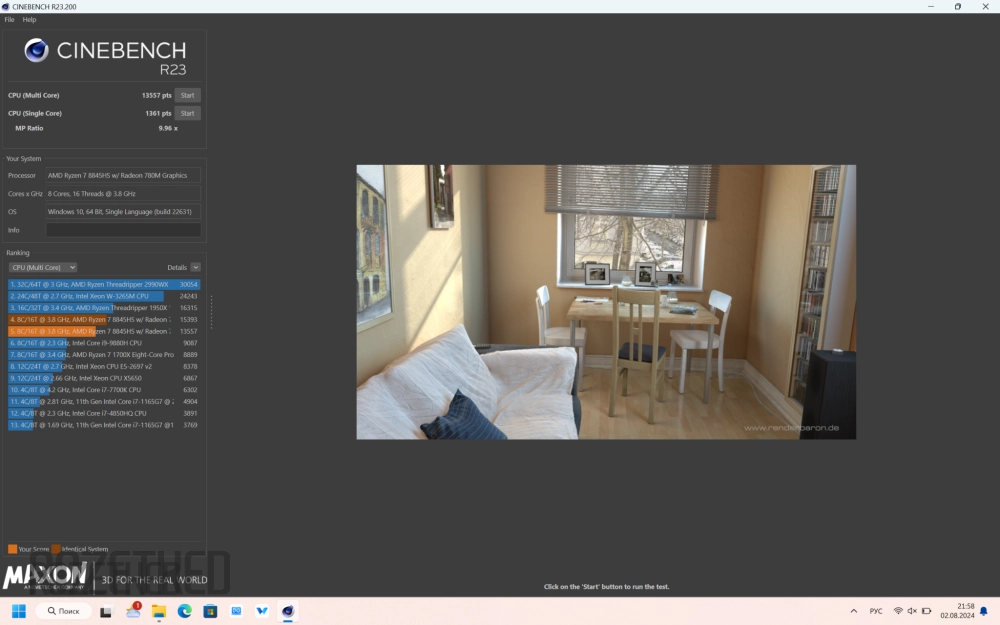Show hidden system tray icons chevron
The height and width of the screenshot is (625, 1000).
tap(853, 611)
